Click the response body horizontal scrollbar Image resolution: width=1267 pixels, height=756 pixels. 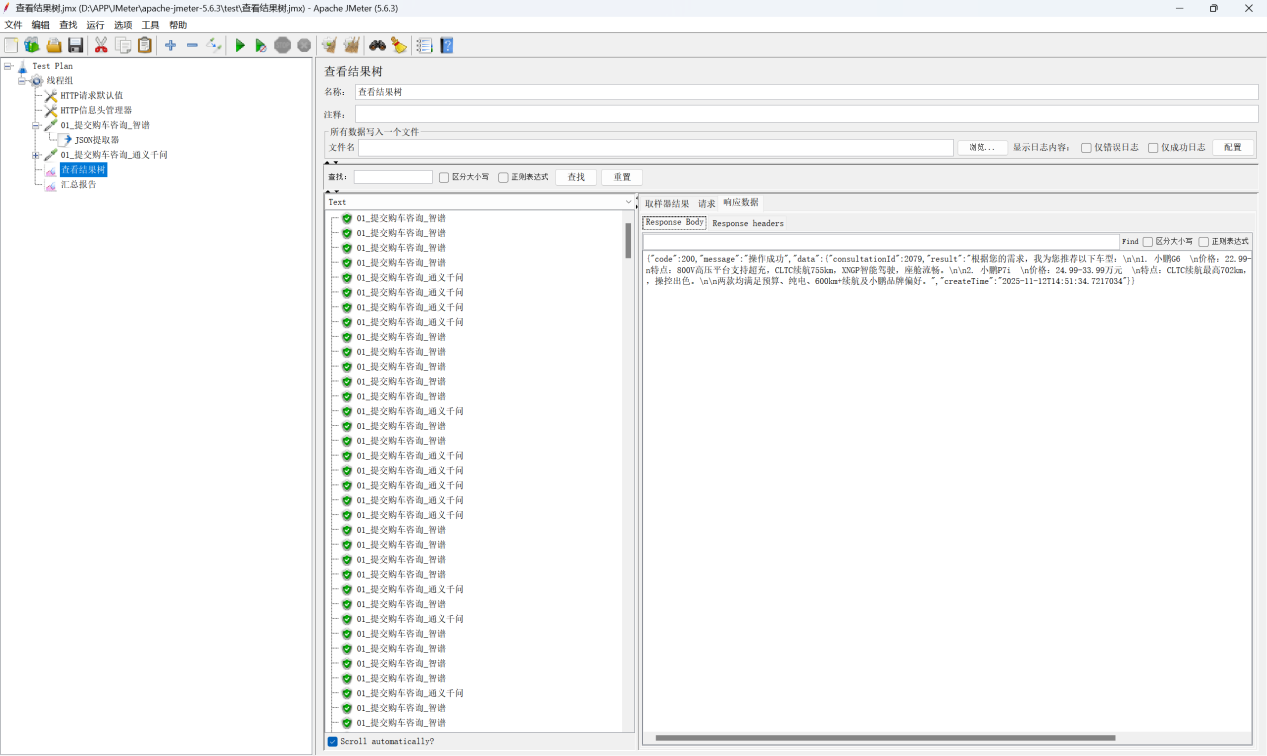click(x=885, y=738)
